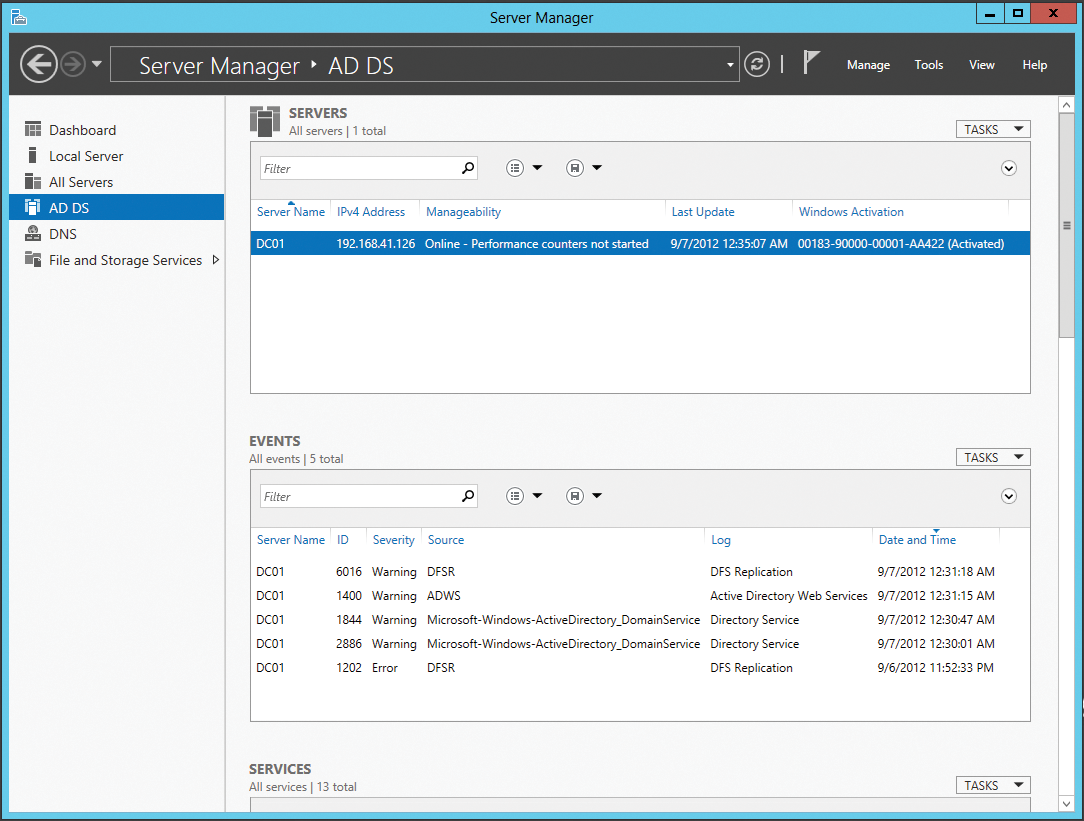Image resolution: width=1084 pixels, height=821 pixels.
Task: Click the search magnifier in the Servers filter
Action: click(467, 167)
